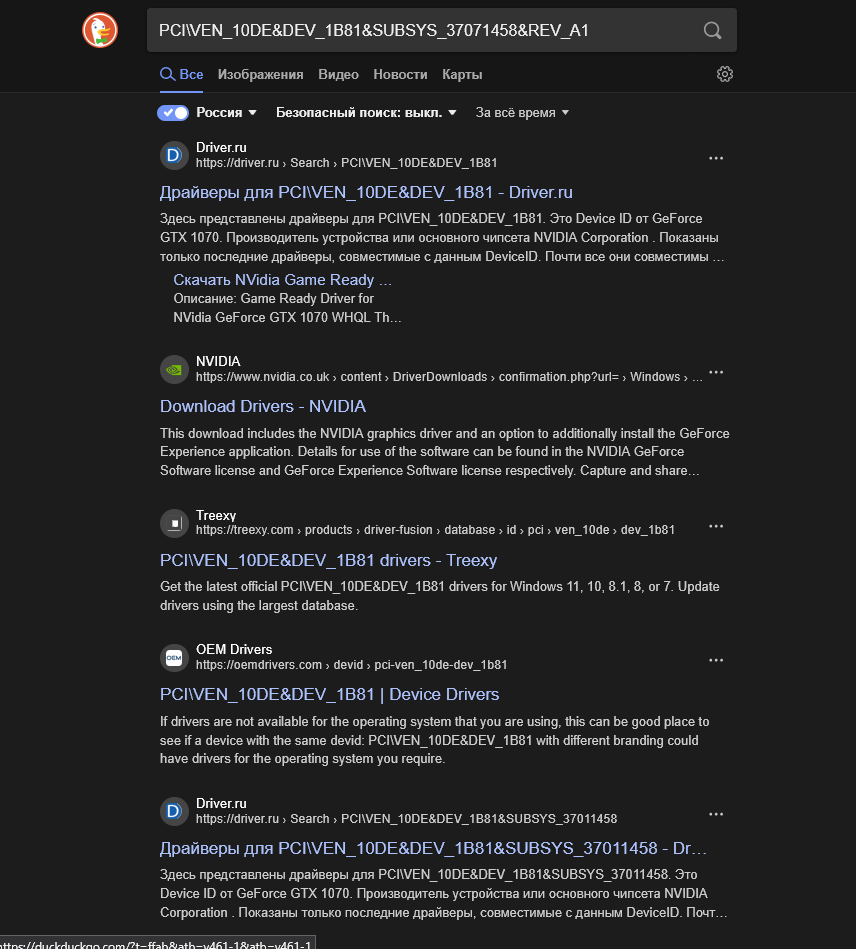The height and width of the screenshot is (949, 856).
Task: Open the Безопасный поиск dropdown
Action: (366, 113)
